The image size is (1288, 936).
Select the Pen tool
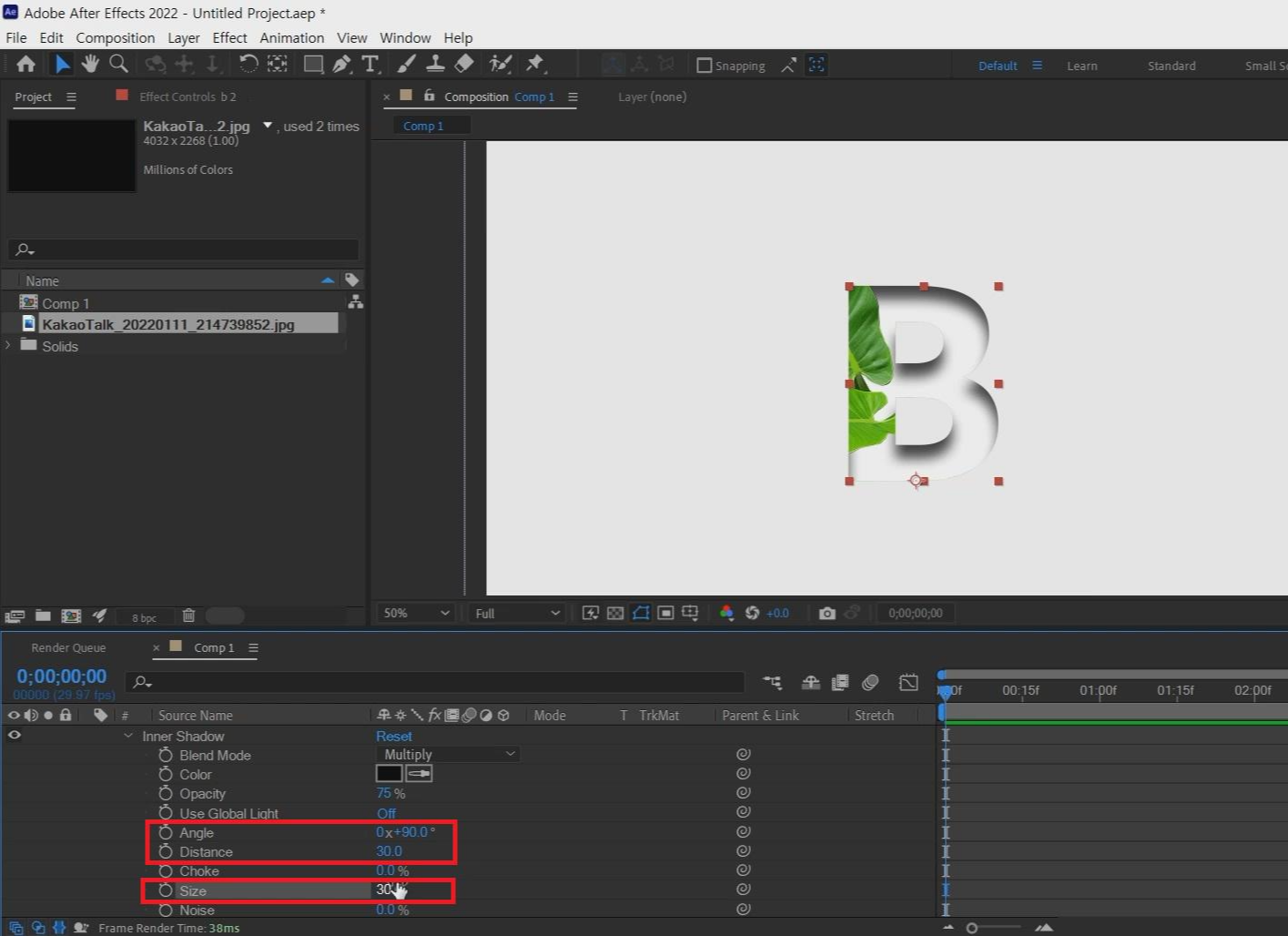(x=341, y=64)
